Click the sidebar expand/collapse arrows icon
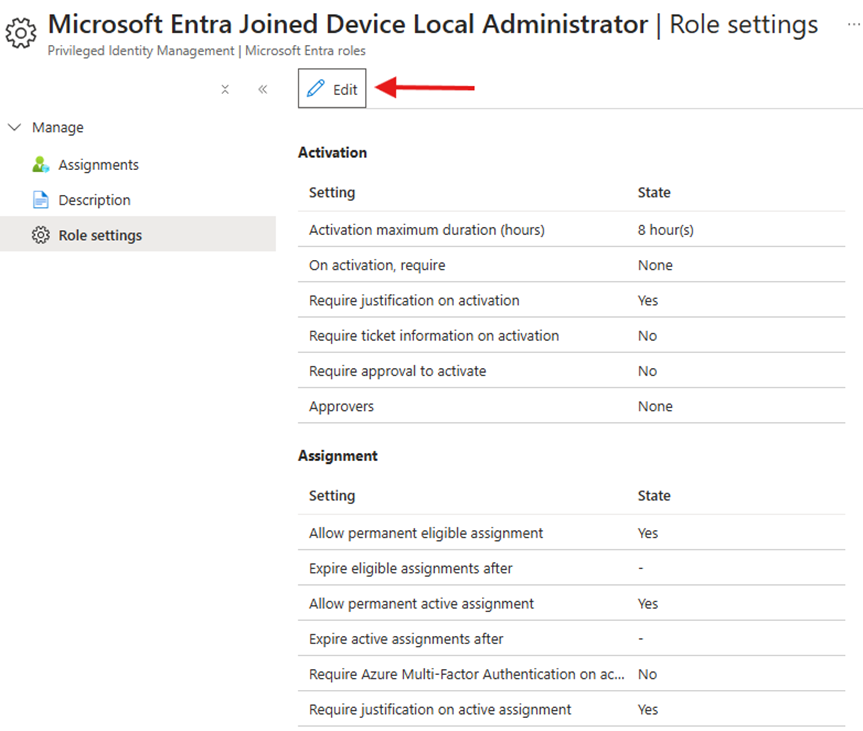Viewport: 863px width, 731px height. point(225,89)
